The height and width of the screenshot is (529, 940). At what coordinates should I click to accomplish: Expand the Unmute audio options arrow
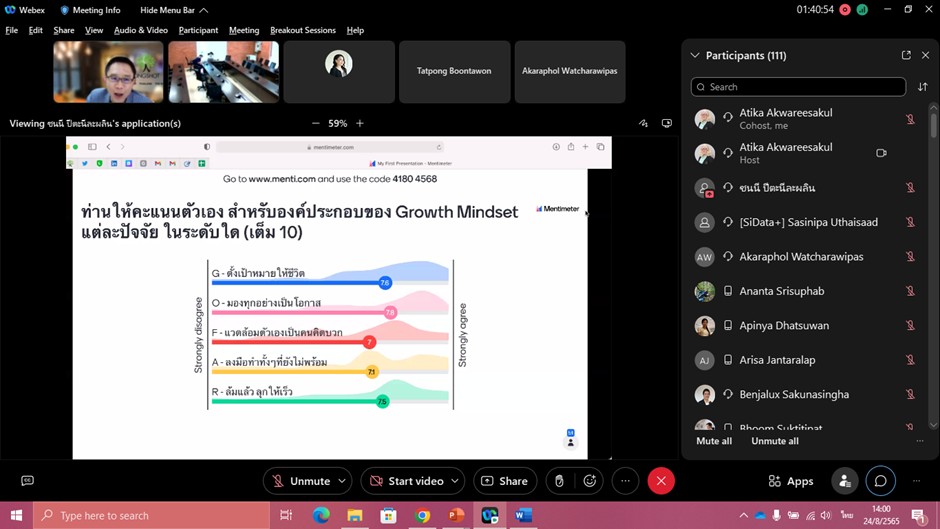click(x=342, y=481)
